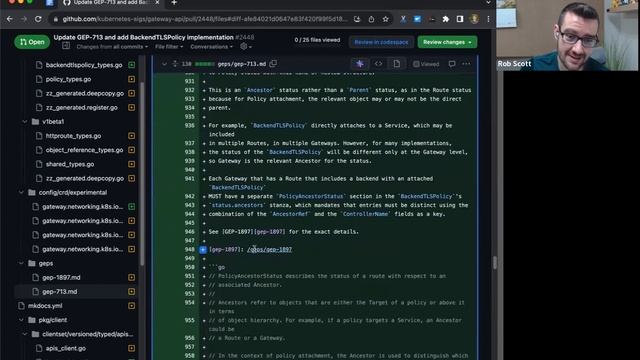Image resolution: width=640 pixels, height=360 pixels.
Task: Click modified badge beside gep-1897.md
Action: pos(131,278)
